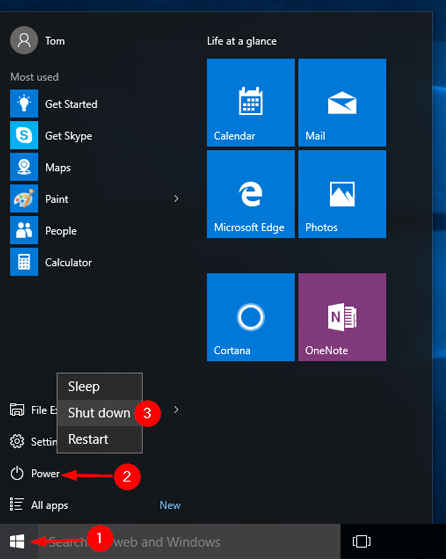Click the Calculator label text
This screenshot has width=446, height=560.
[69, 262]
